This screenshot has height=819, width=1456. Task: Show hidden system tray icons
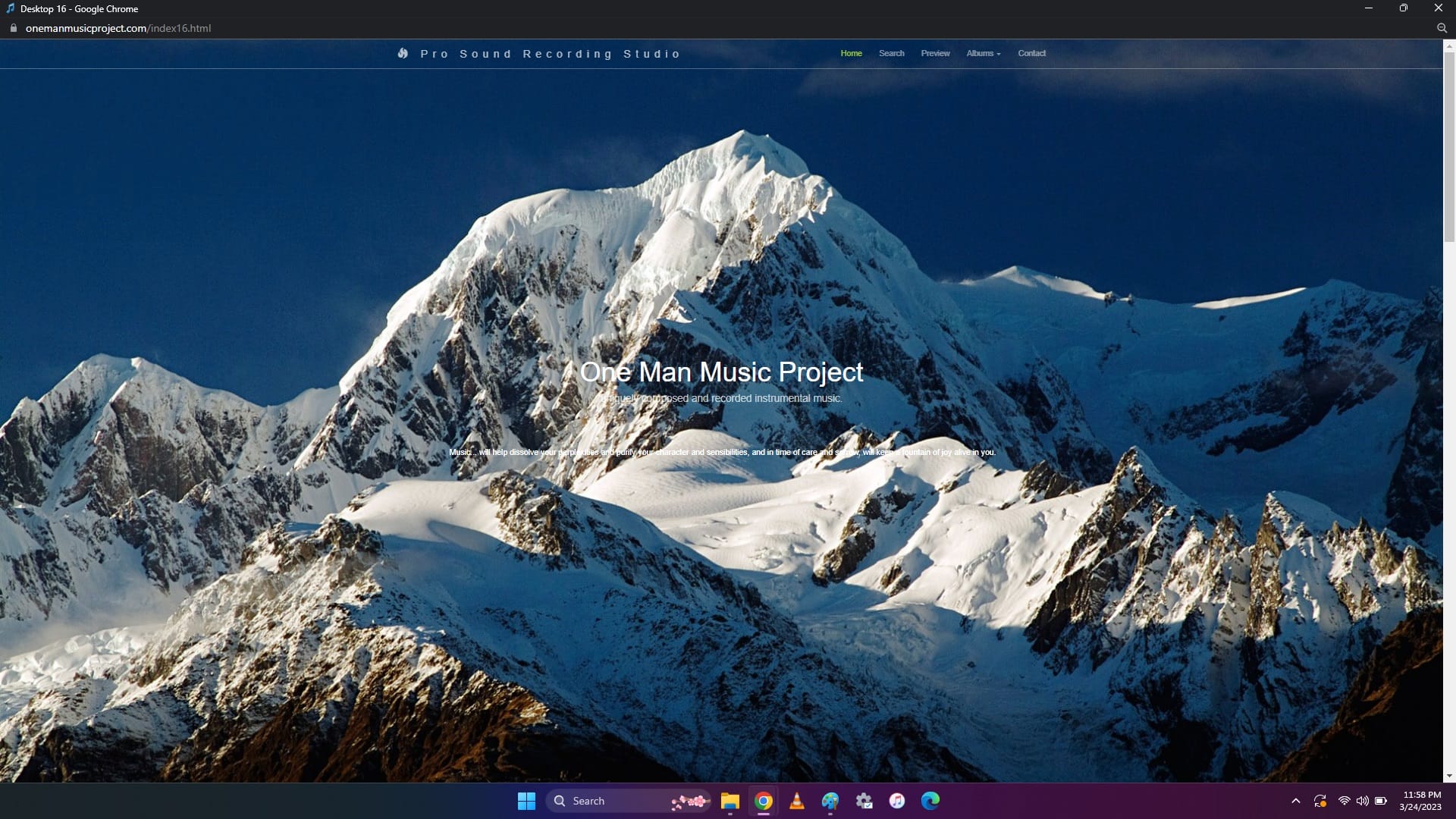[1296, 801]
